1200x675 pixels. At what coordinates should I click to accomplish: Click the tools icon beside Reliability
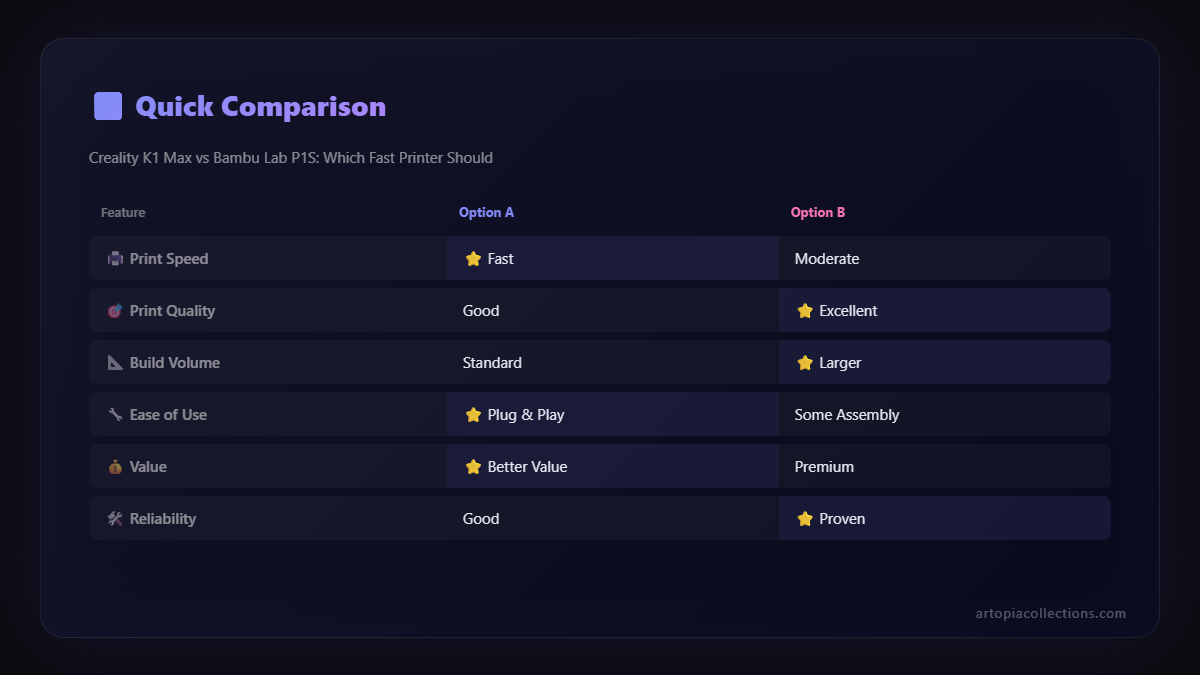(115, 519)
